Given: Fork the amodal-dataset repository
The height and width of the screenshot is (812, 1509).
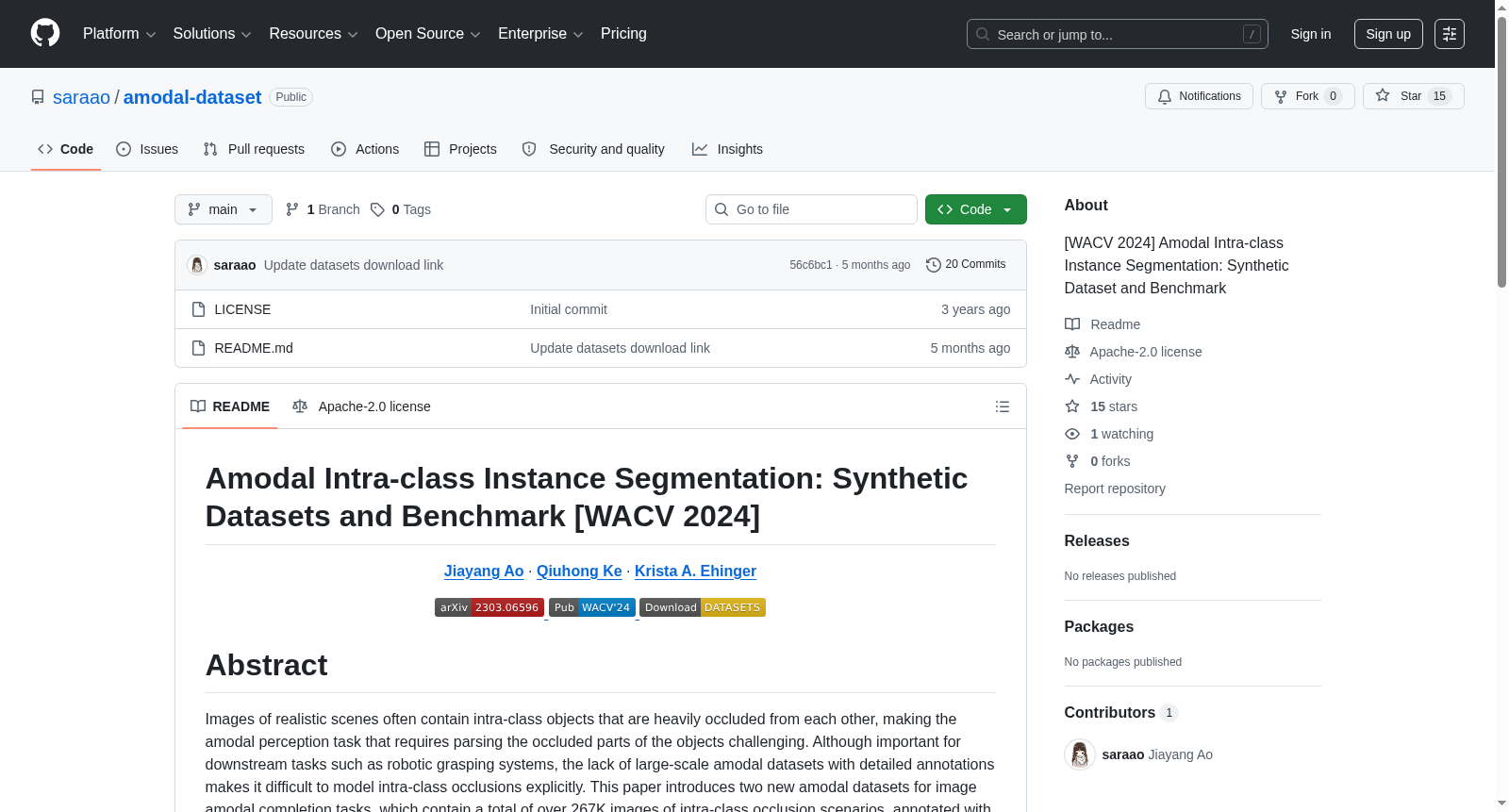Looking at the screenshot, I should tap(1307, 96).
